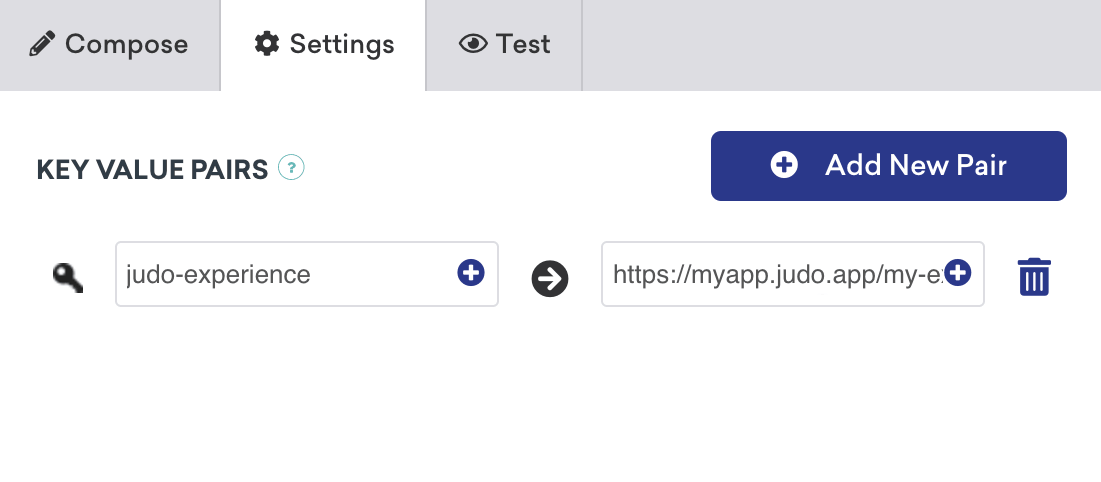
Task: Open the Test tab
Action: click(504, 45)
